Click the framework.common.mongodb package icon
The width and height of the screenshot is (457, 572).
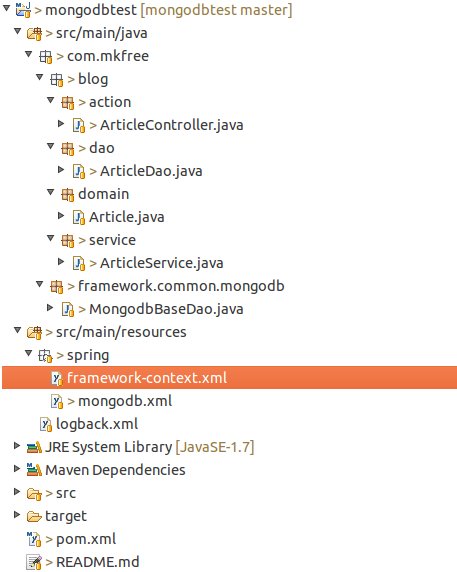pyautogui.click(x=57, y=286)
